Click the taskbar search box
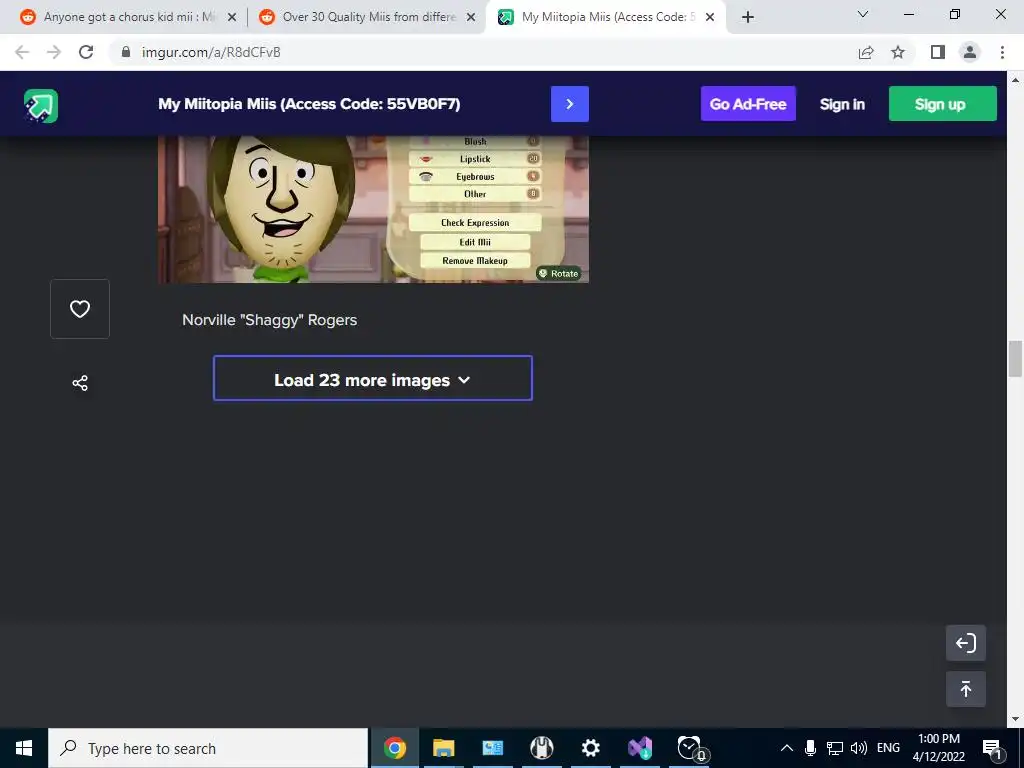This screenshot has height=768, width=1024. pyautogui.click(x=208, y=748)
